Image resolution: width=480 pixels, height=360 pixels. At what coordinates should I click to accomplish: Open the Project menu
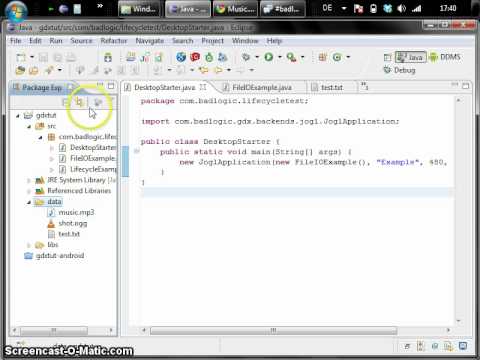tap(212, 41)
